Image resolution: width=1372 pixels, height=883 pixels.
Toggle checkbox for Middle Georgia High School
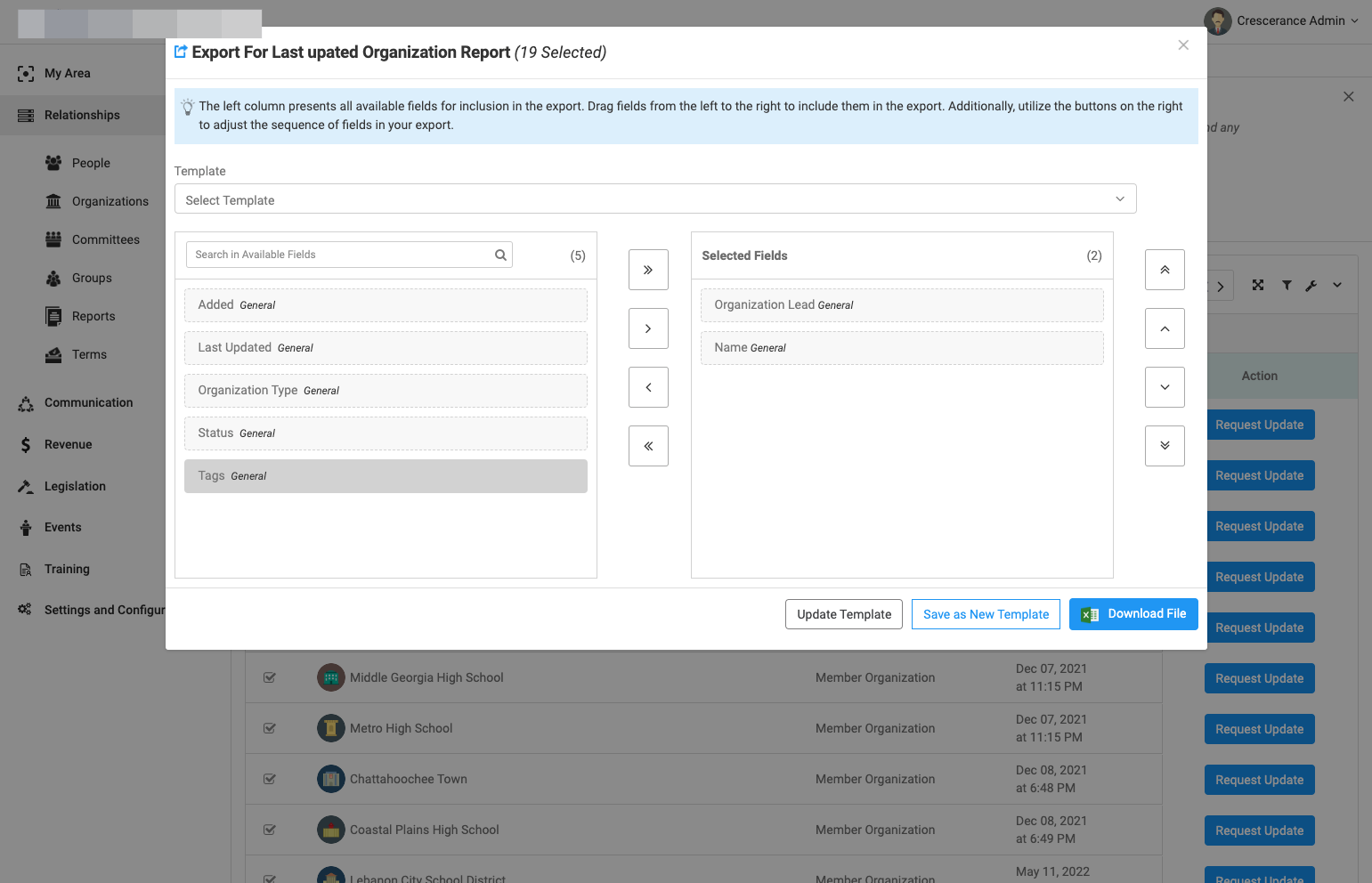coord(270,677)
